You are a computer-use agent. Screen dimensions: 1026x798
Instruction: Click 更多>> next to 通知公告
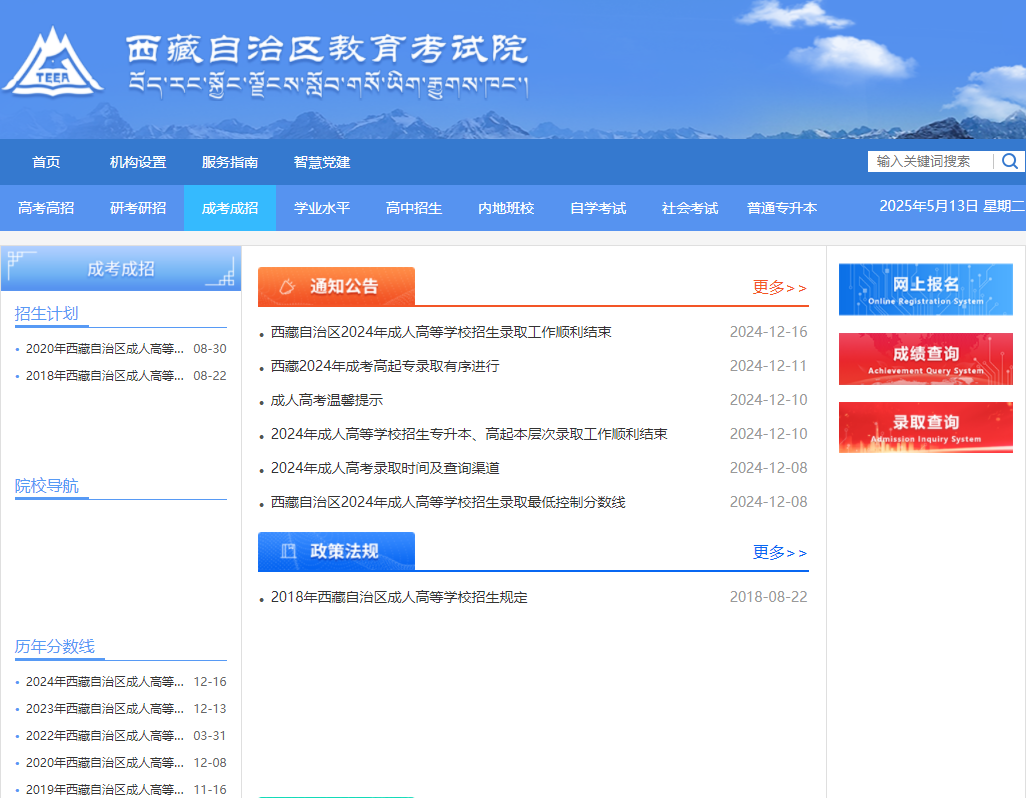pos(779,287)
